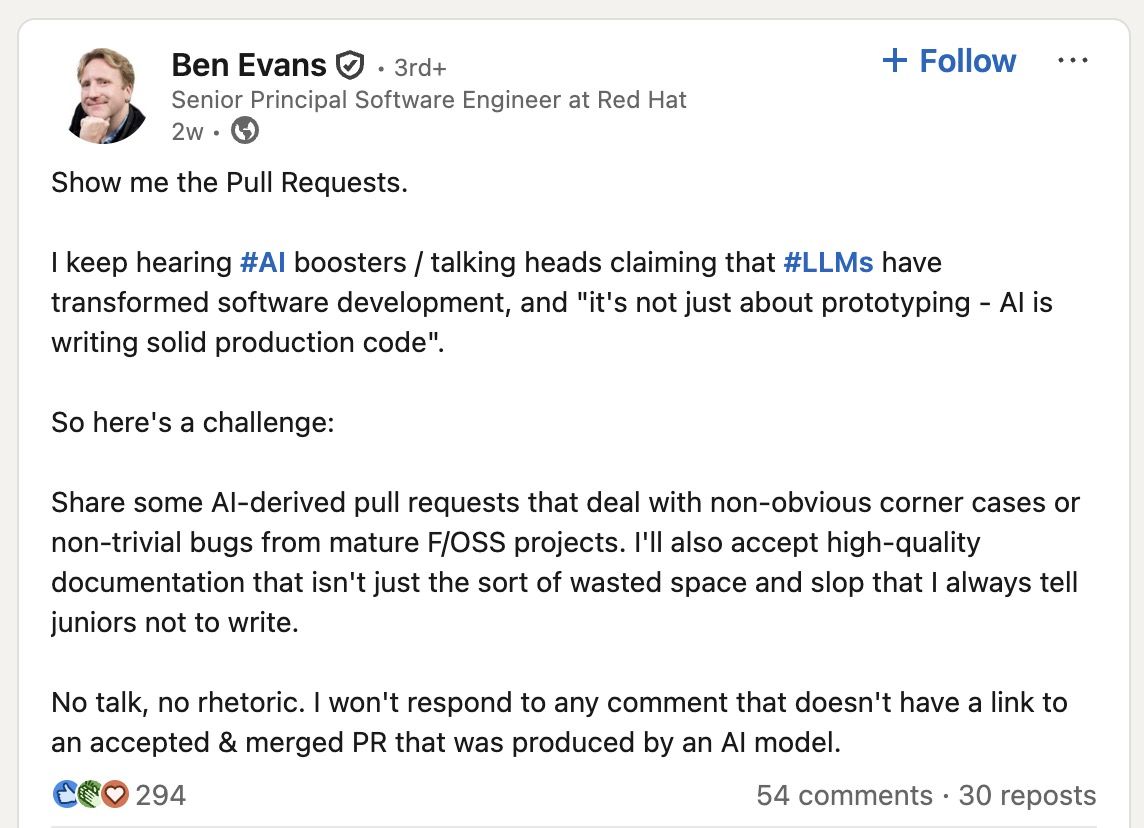Click the "Show me the Pull Requests." line
1144x828 pixels.
[229, 184]
